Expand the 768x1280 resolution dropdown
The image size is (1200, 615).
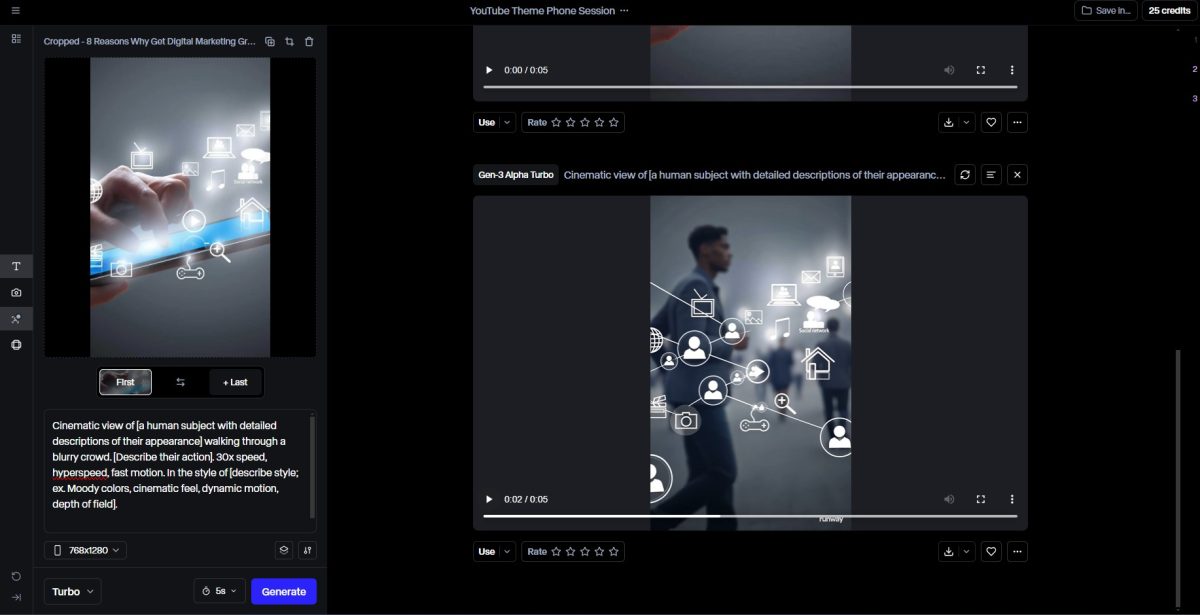coord(86,550)
